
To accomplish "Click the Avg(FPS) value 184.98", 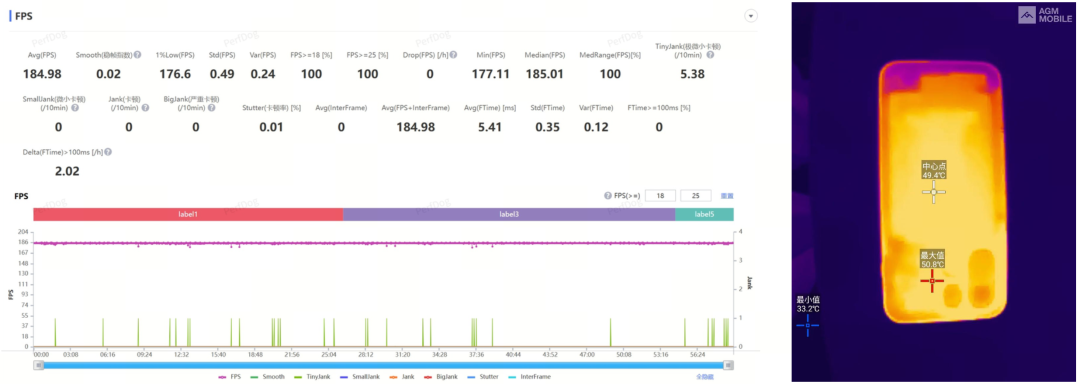I will coord(41,74).
